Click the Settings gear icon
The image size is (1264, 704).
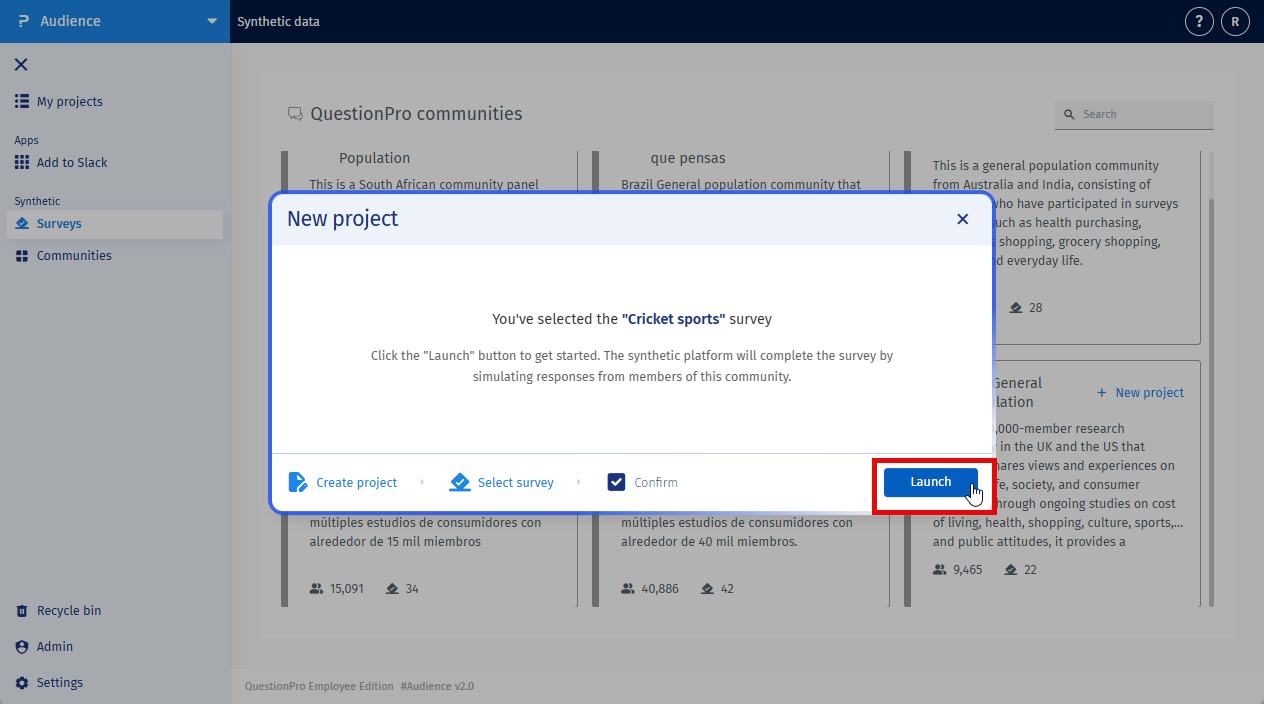(x=22, y=682)
